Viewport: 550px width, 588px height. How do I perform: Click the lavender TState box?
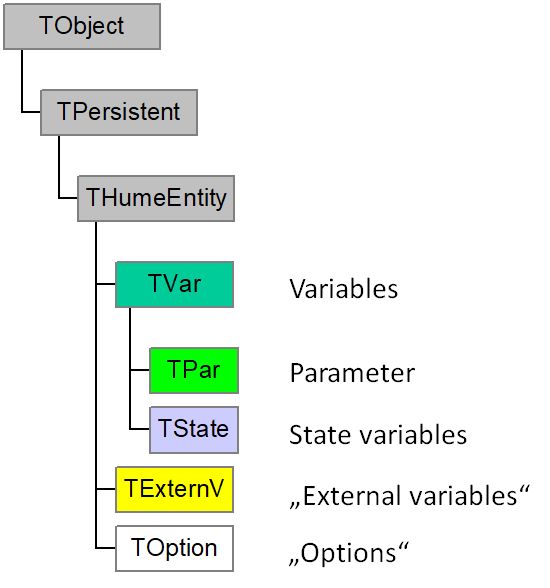tap(194, 430)
